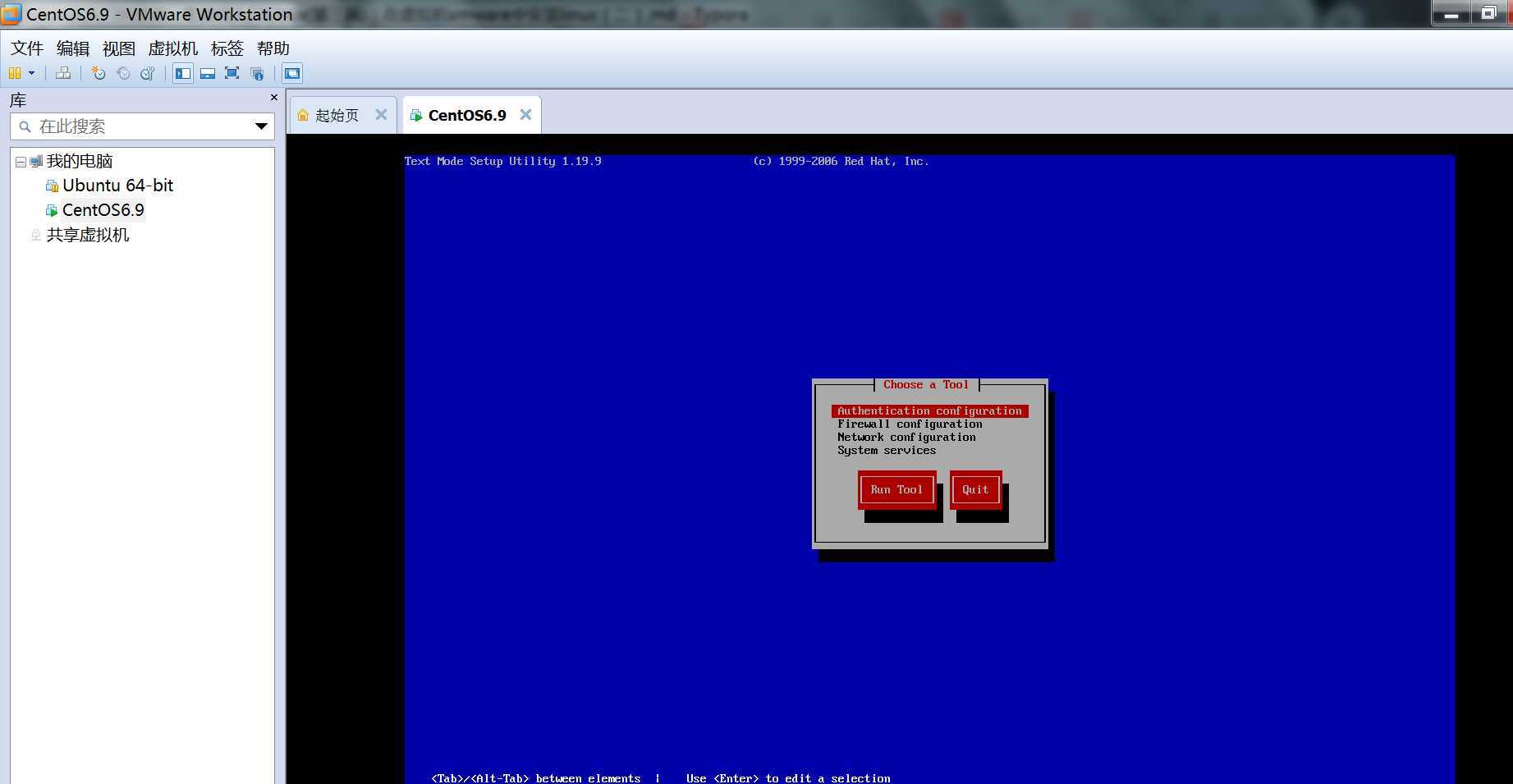Select System services option
Viewport: 1513px width, 784px height.
point(887,450)
